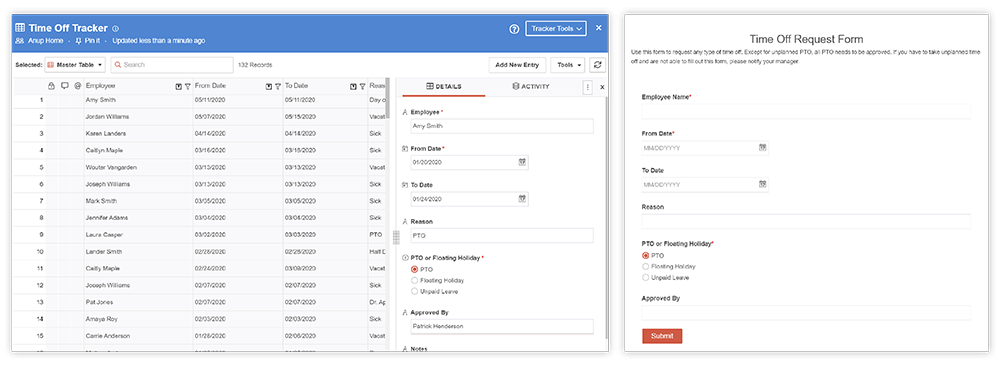The height and width of the screenshot is (366, 1000).
Task: Open the Tools dropdown menu
Action: (568, 64)
